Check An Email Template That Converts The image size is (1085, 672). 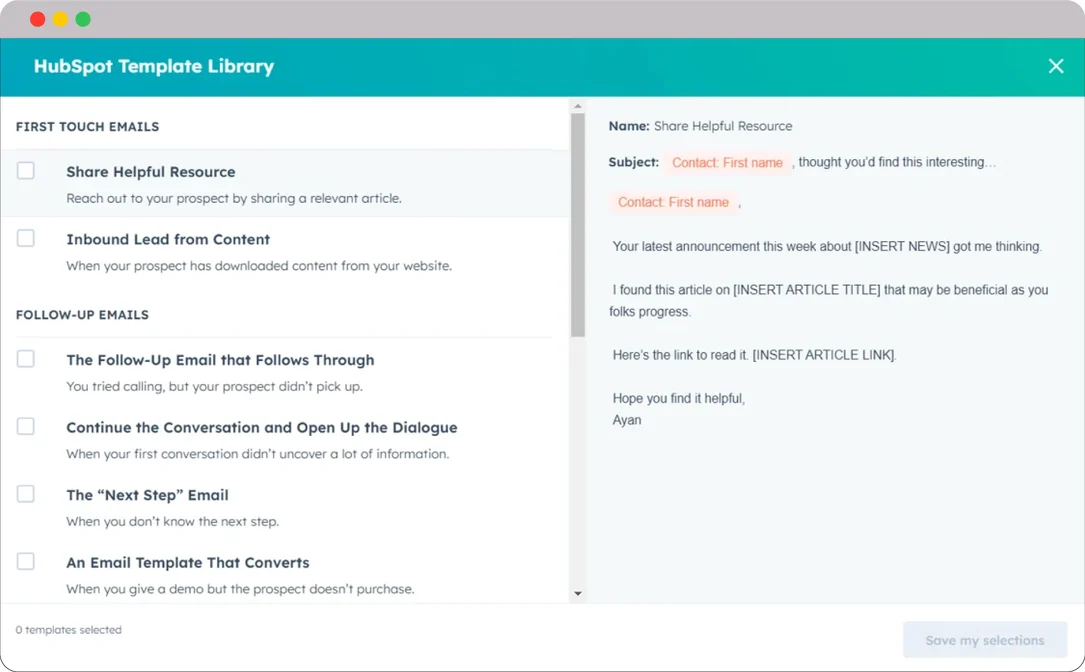pos(26,560)
